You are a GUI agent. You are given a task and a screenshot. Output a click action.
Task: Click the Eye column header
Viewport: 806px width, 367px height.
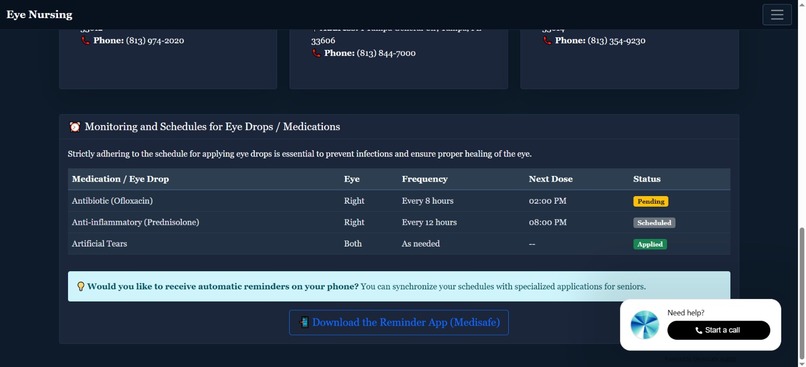352,179
